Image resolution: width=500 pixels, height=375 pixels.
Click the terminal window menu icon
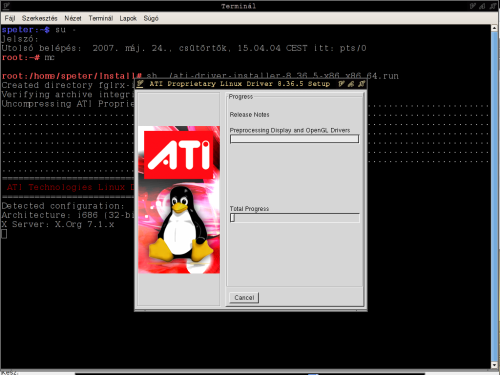point(6,6)
